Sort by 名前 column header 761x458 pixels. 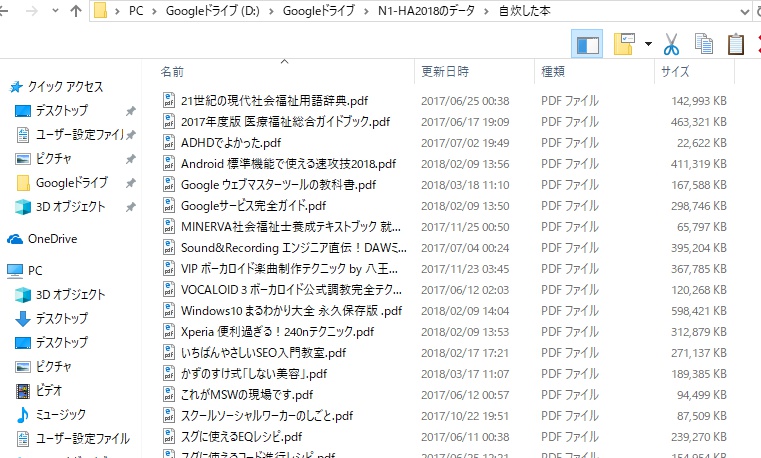click(x=172, y=72)
